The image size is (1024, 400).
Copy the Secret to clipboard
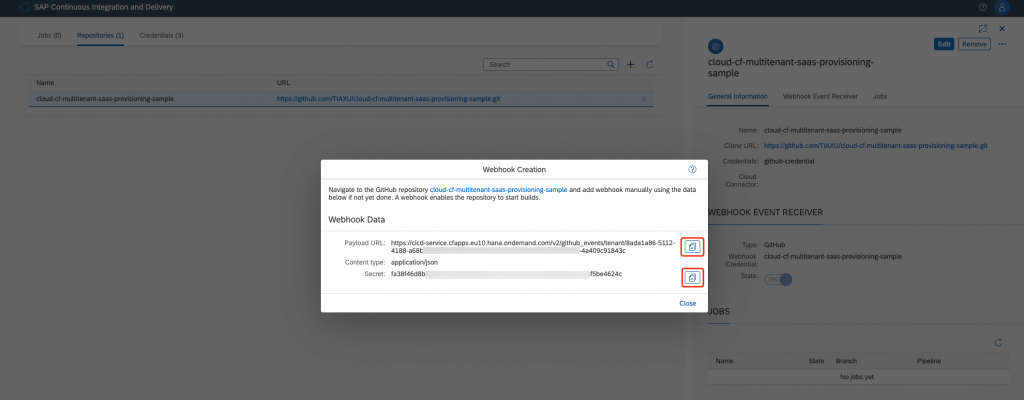(x=692, y=278)
